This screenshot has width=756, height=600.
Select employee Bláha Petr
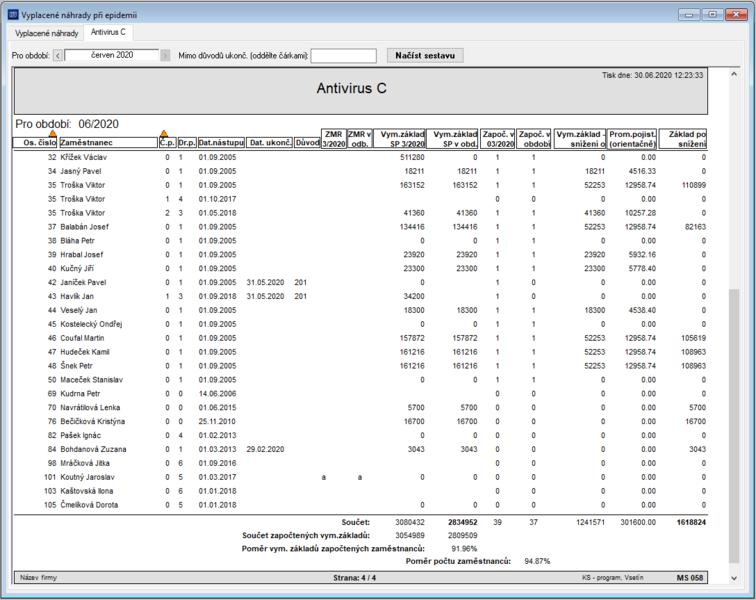[x=78, y=241]
